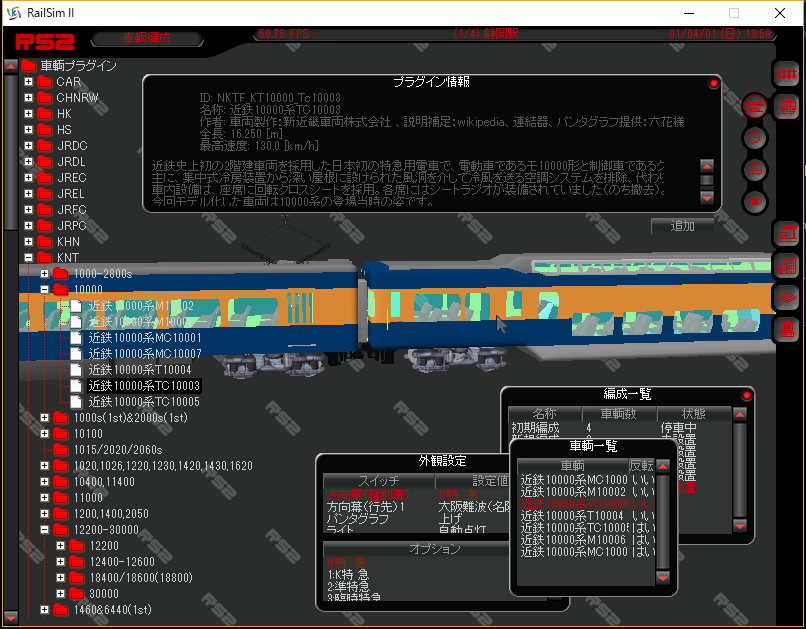The width and height of the screenshot is (806, 629).
Task: Expand the KHN folder node
Action: [29, 242]
